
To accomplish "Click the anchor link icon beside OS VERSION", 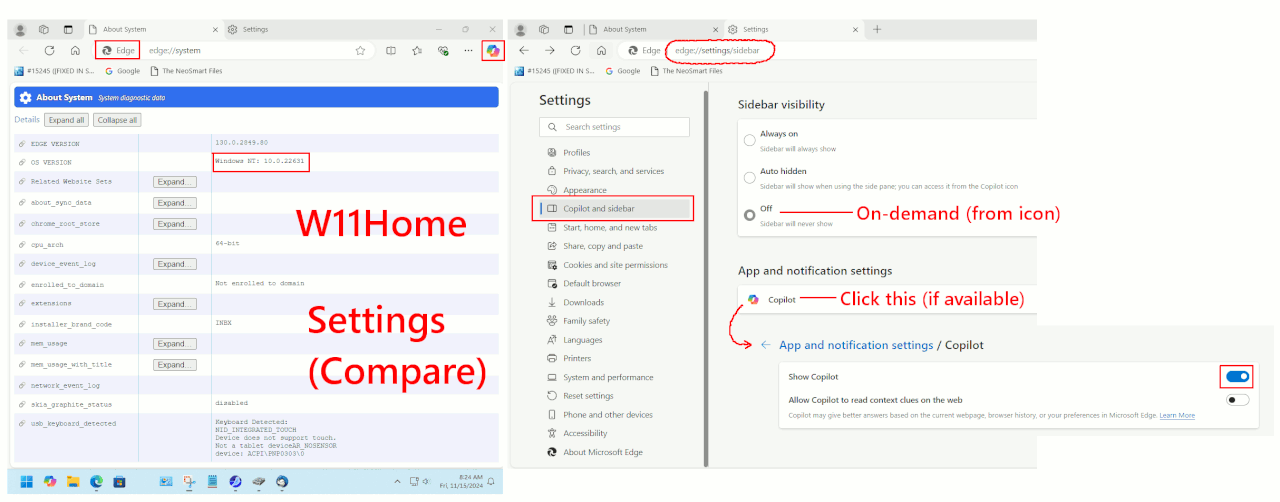I will tap(22, 162).
